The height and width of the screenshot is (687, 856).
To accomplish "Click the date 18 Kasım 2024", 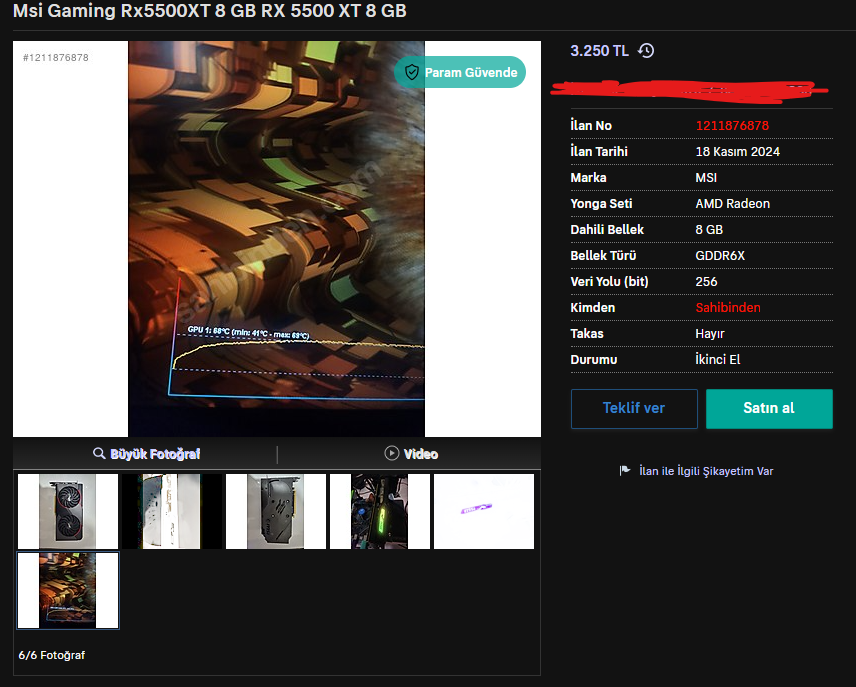I will tap(738, 152).
